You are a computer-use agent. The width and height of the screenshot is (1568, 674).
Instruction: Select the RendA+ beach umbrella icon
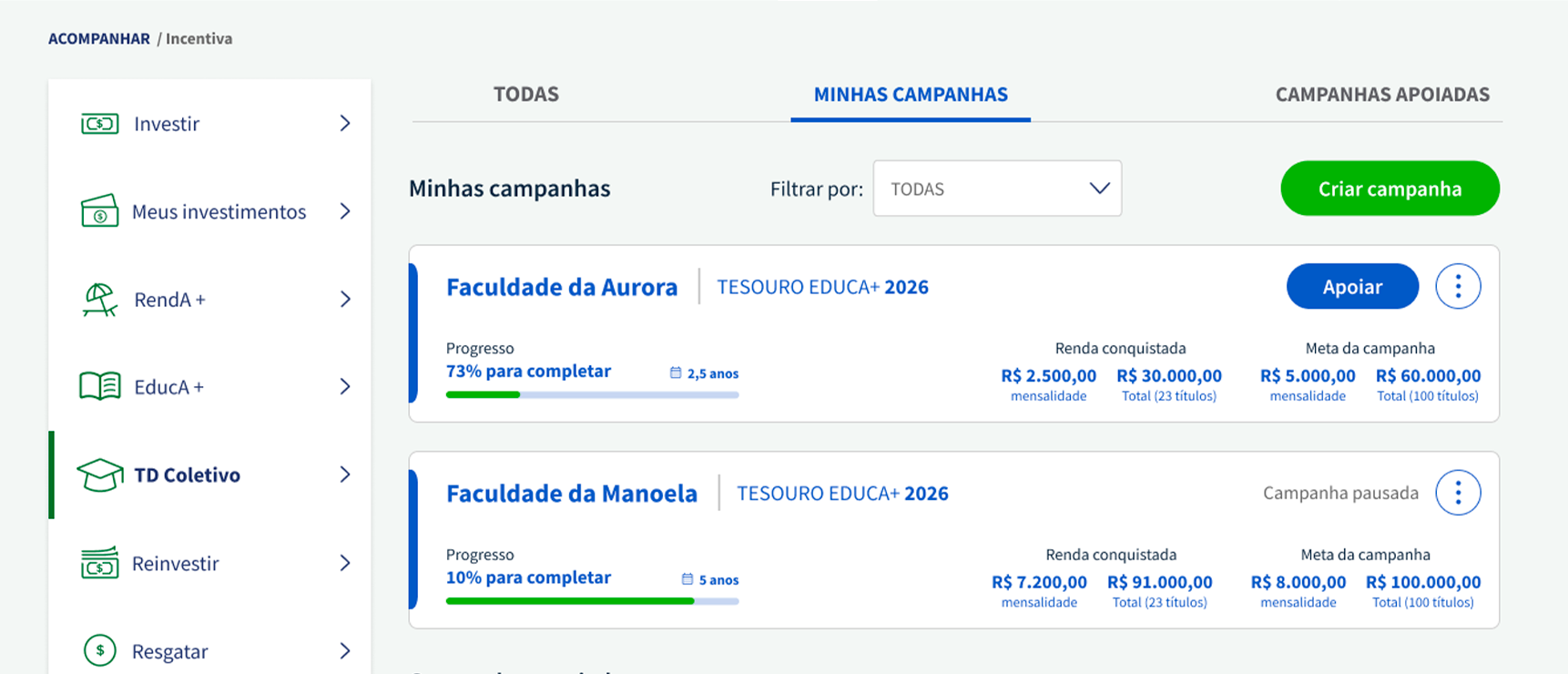pos(100,299)
